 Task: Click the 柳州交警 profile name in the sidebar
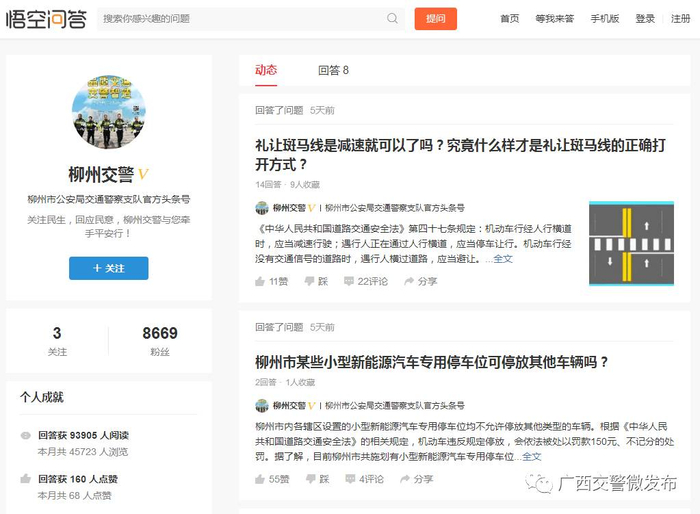[101, 175]
